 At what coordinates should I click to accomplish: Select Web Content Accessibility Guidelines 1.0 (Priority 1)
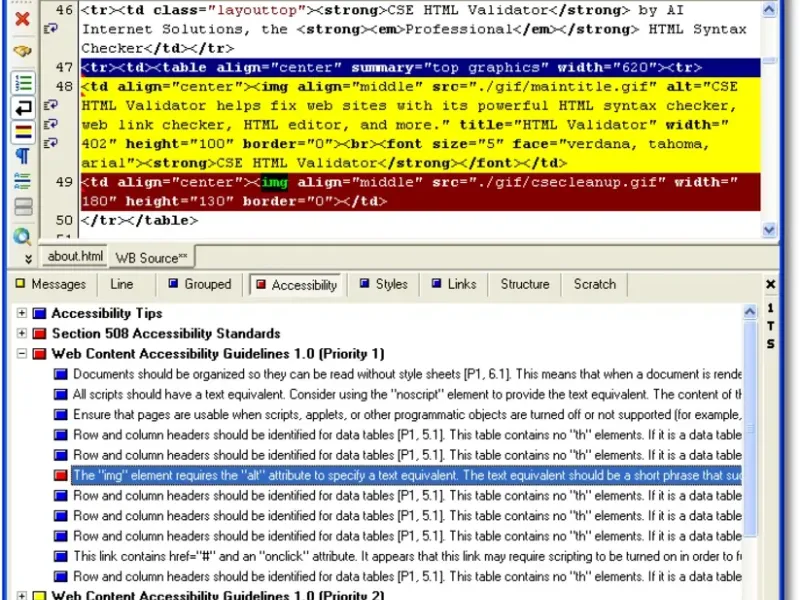[x=218, y=354]
